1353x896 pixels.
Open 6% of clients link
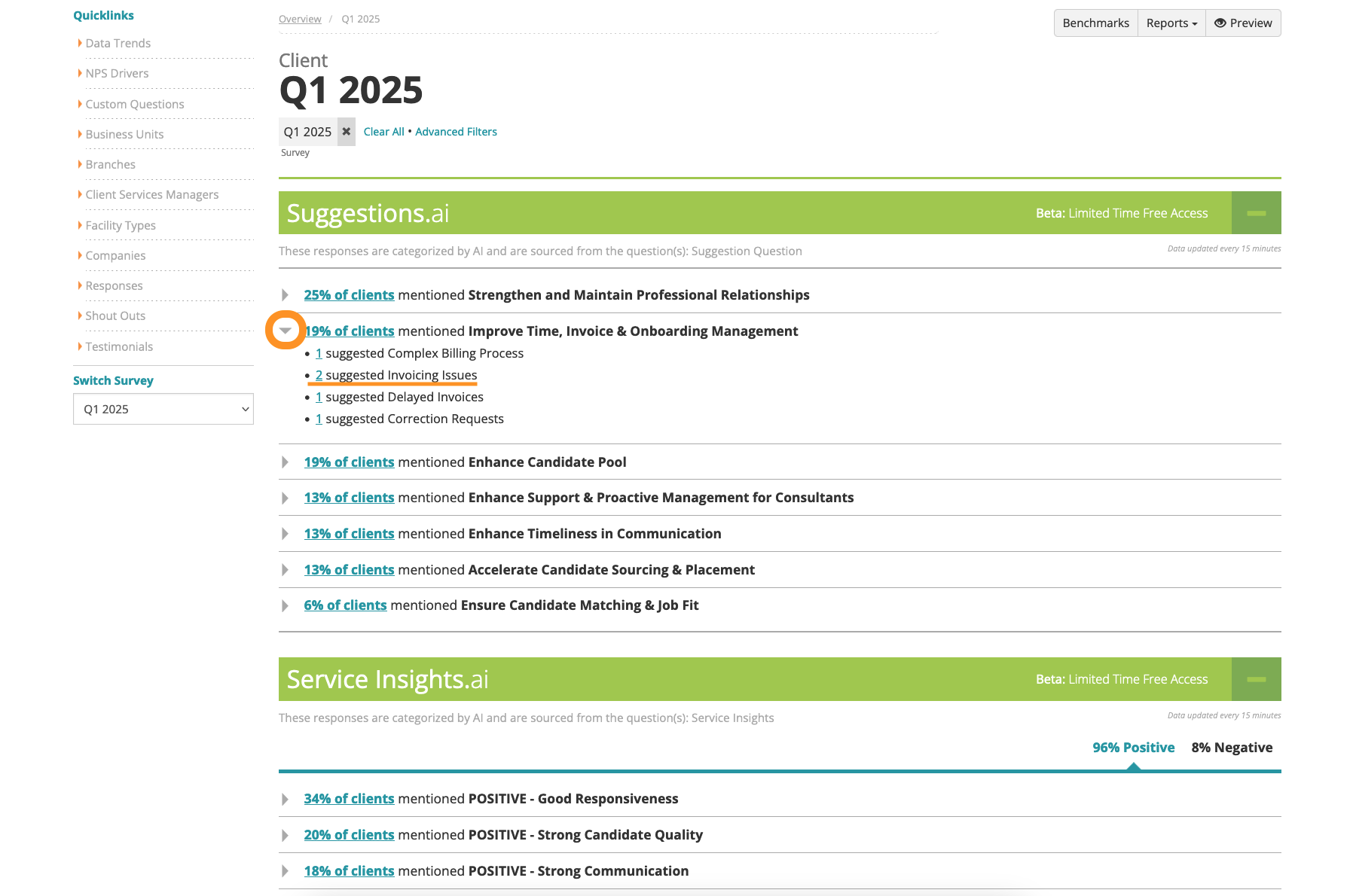click(x=345, y=605)
